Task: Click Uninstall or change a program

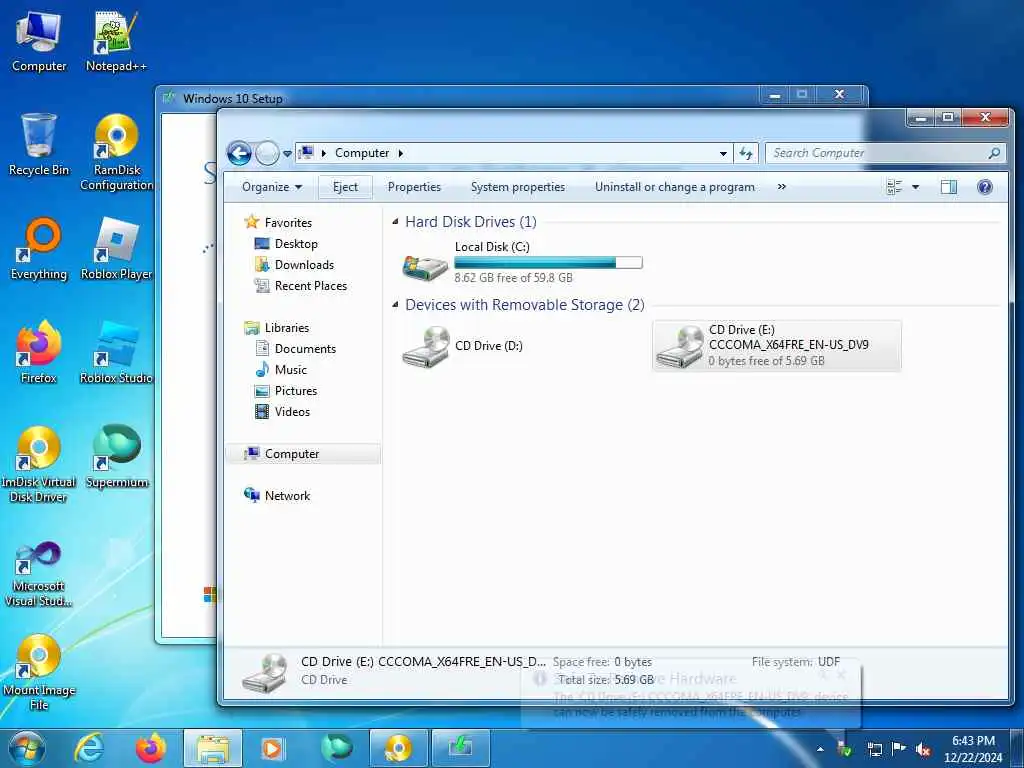Action: (675, 187)
